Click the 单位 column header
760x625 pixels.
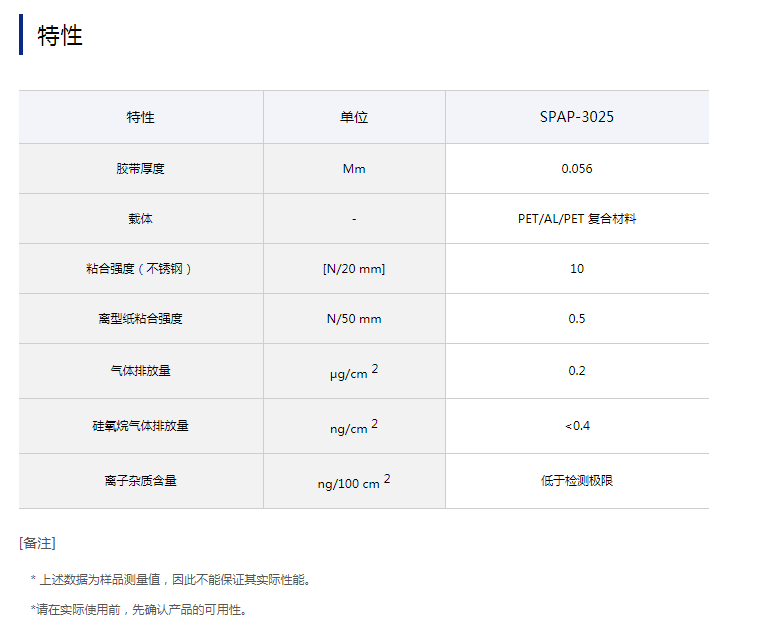[x=354, y=117]
